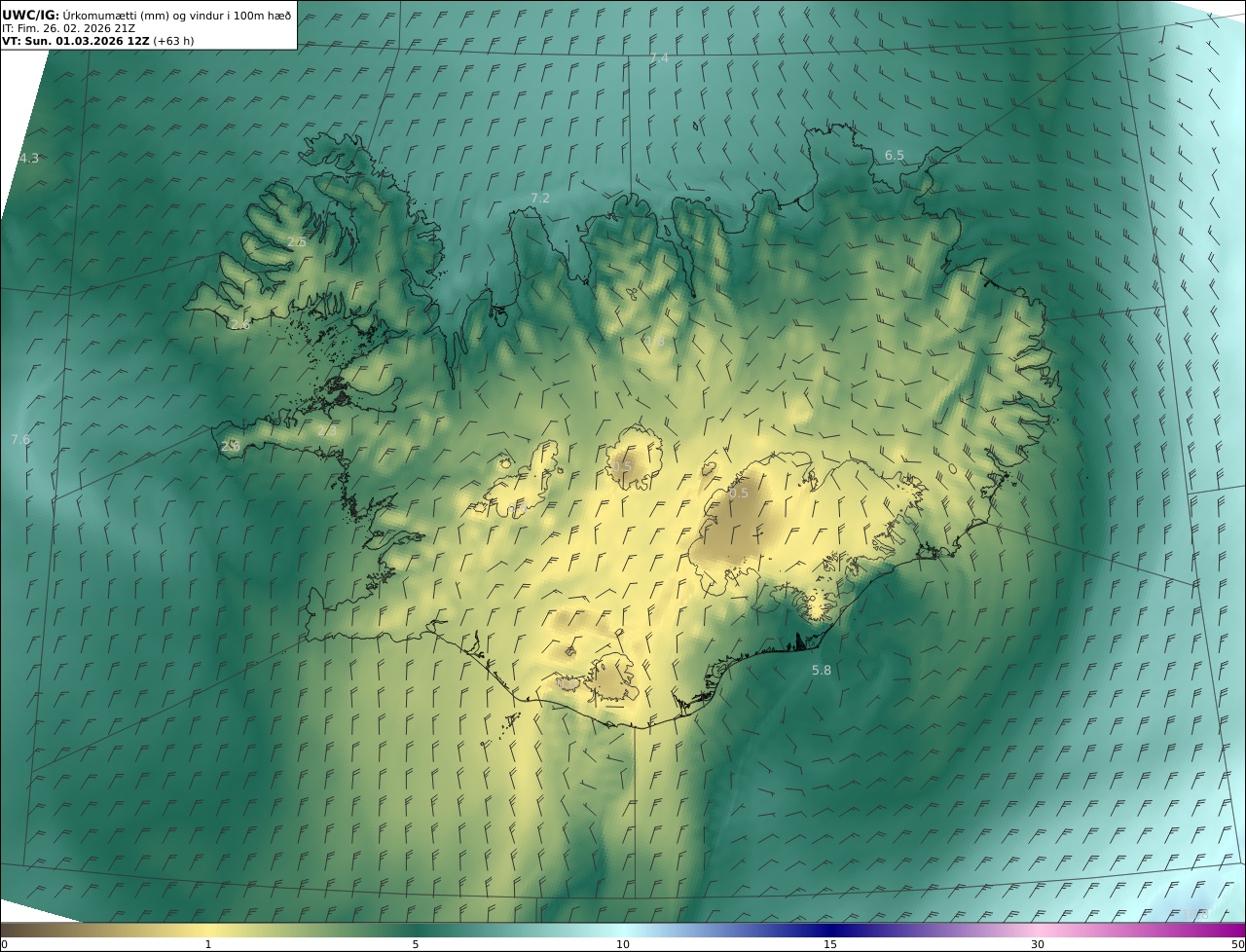Click the valid time "VT: Sun. 01.03.2026 12Z"

tap(76, 41)
